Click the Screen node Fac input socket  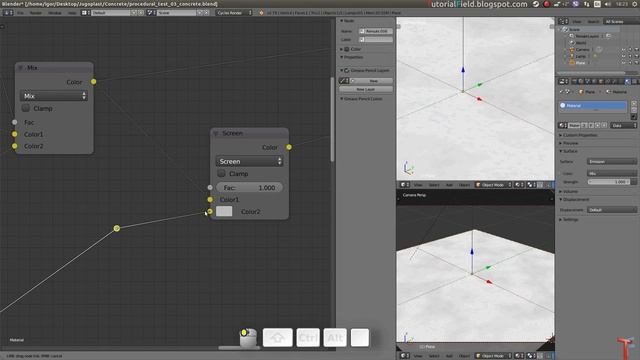210,187
